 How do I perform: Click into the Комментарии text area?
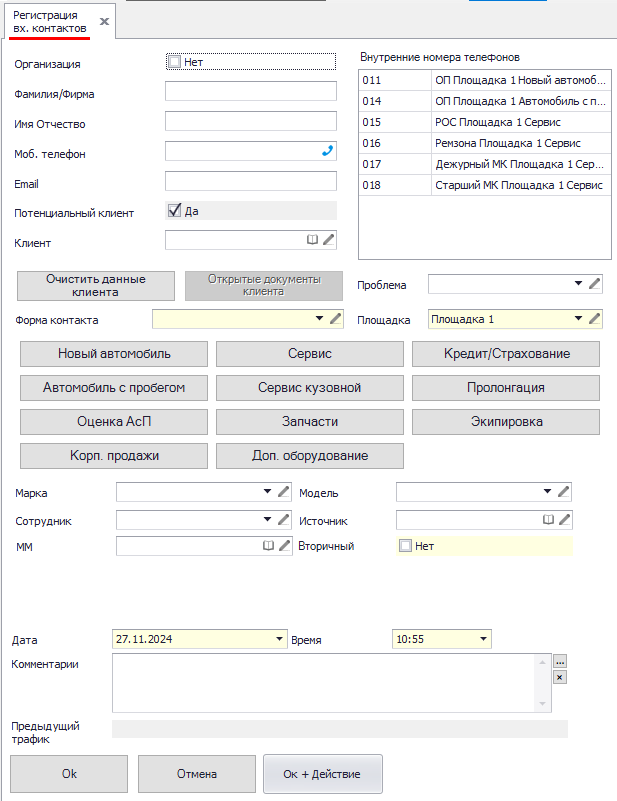point(330,682)
